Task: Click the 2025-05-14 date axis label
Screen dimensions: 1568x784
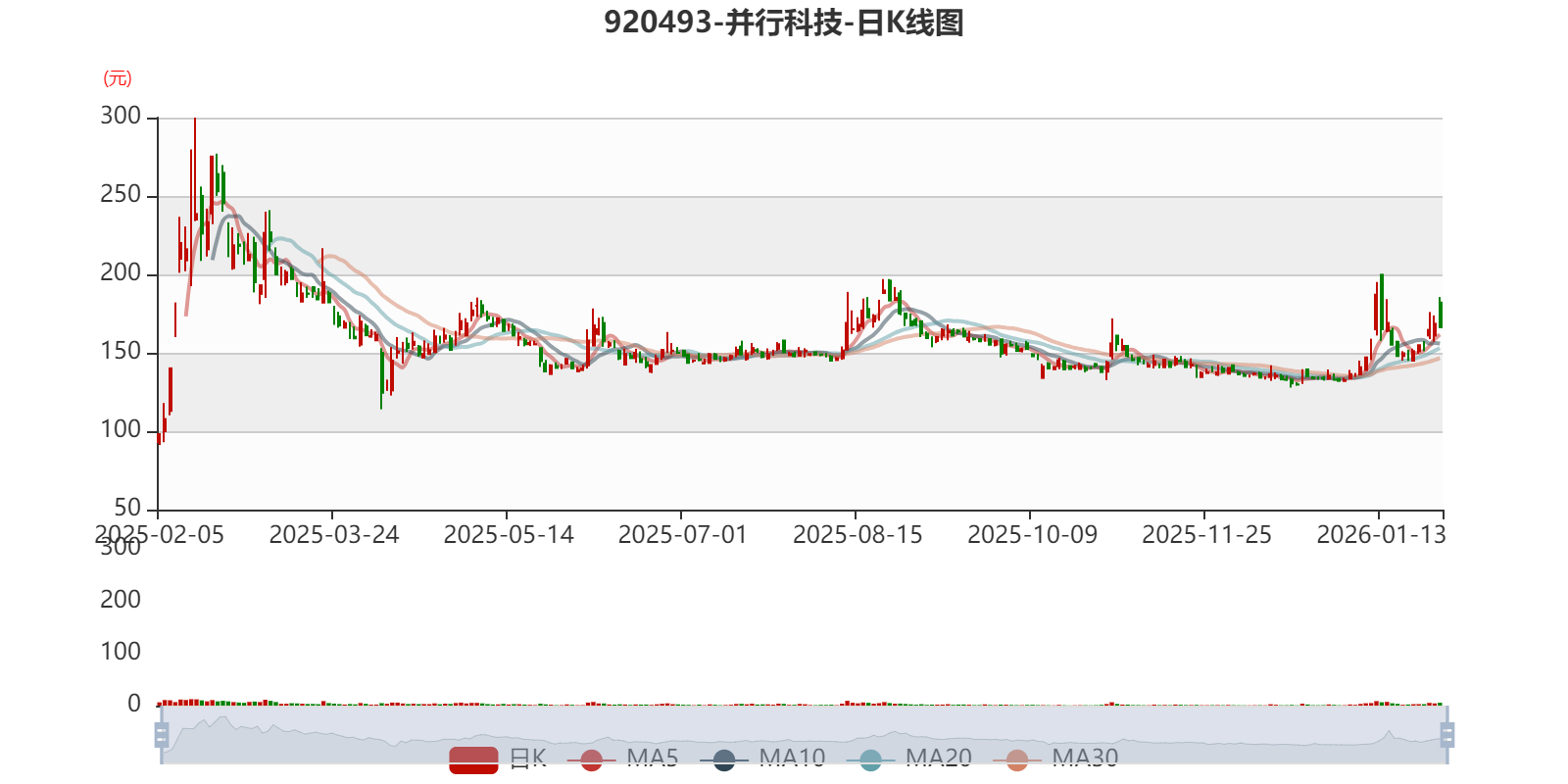Action: tap(509, 535)
